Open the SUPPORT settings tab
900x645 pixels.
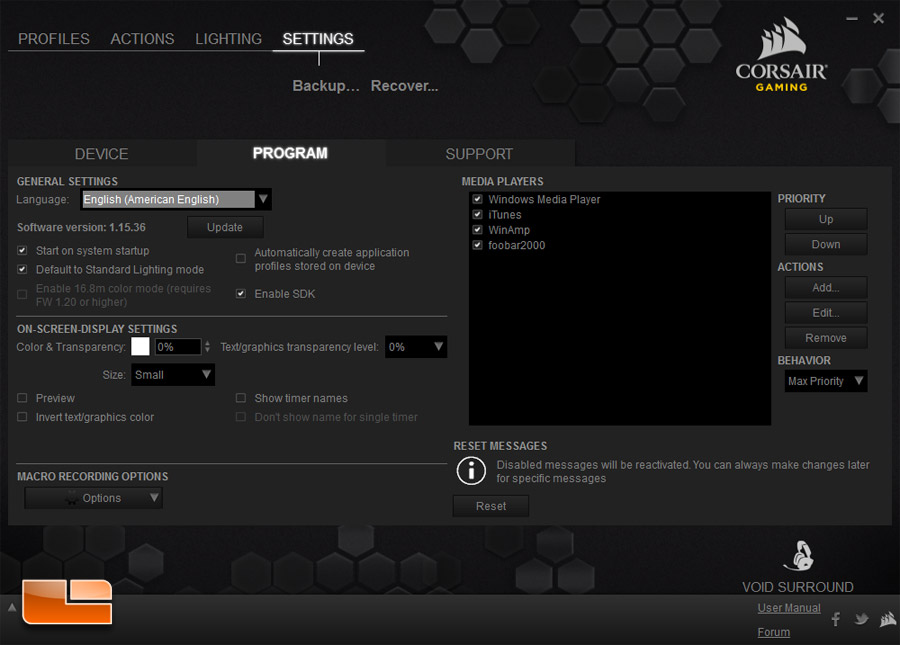click(479, 154)
